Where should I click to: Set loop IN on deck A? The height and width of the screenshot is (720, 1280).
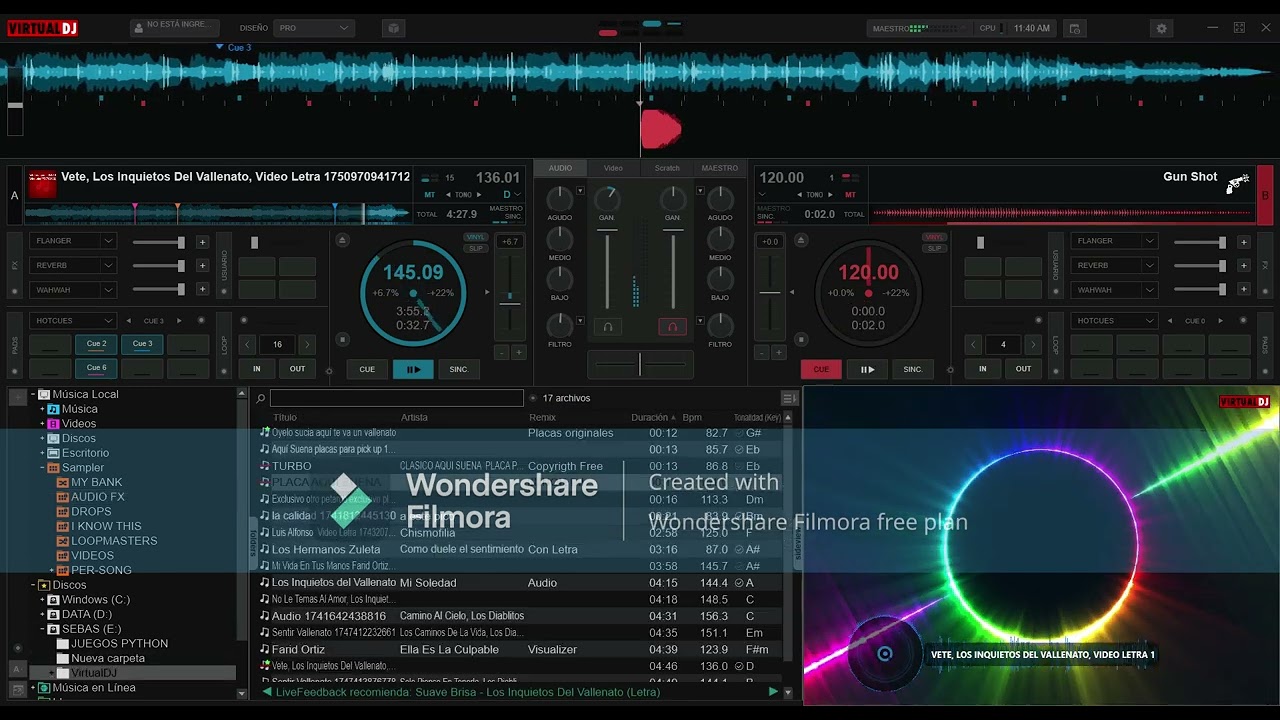[x=257, y=369]
